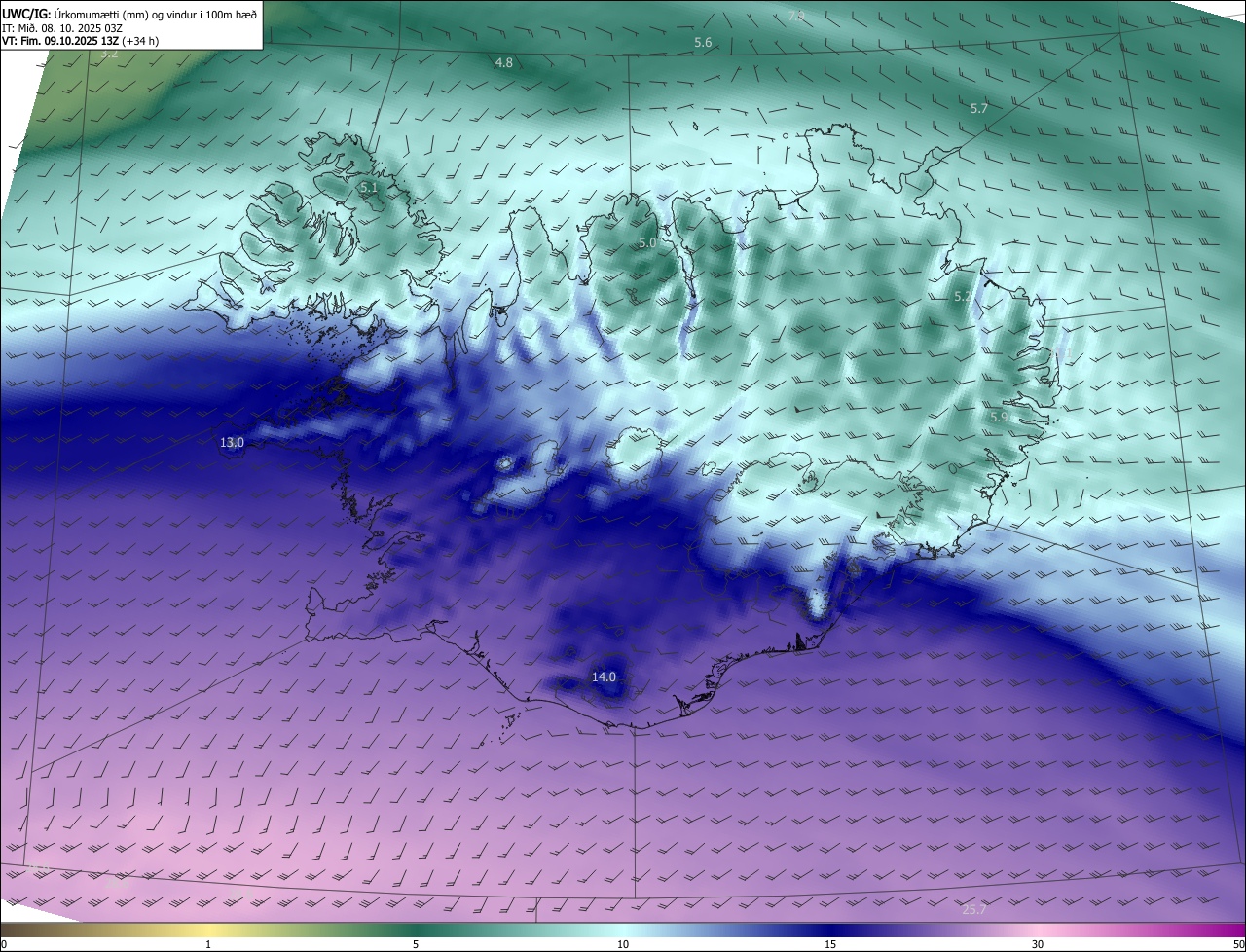1246x952 pixels.
Task: Click the 25.7 value above the color bar
Action: [x=974, y=909]
